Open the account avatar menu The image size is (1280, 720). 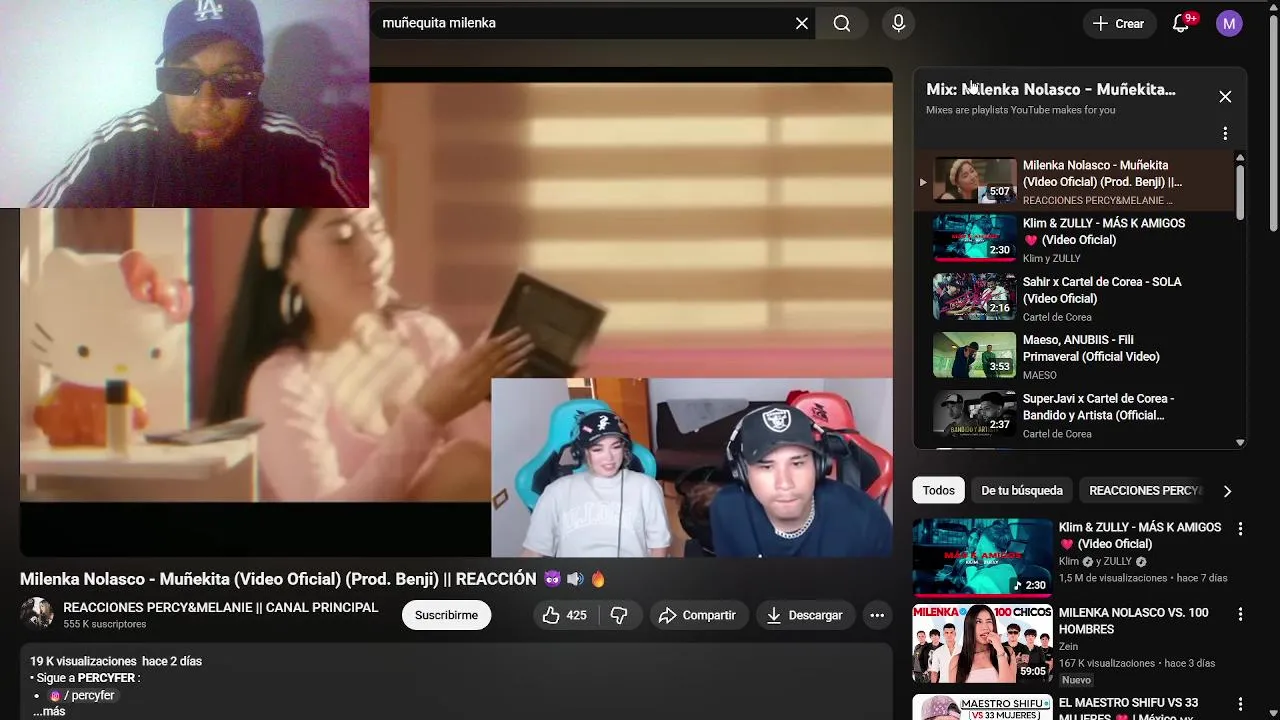pyautogui.click(x=1229, y=23)
